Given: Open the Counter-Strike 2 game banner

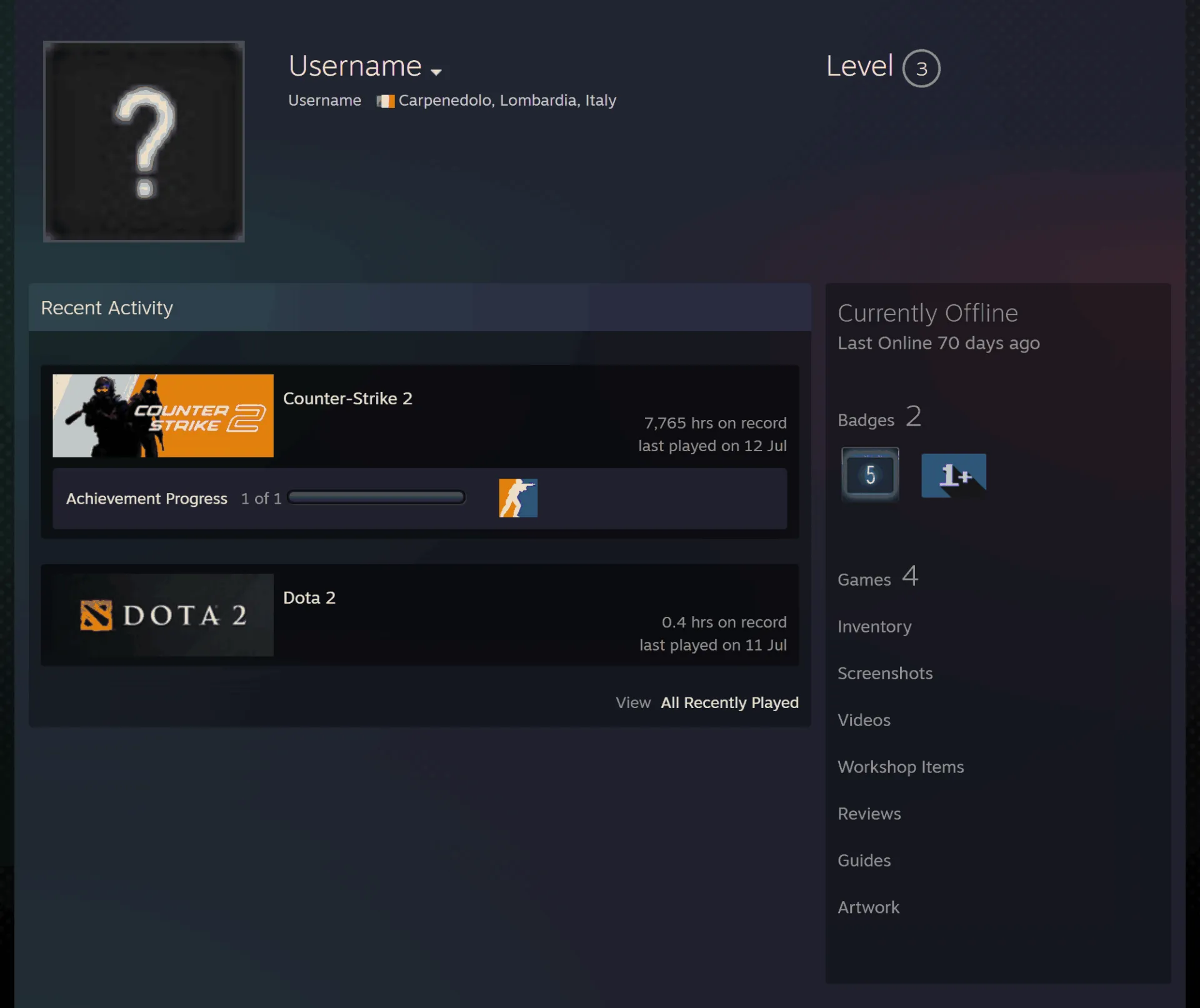Looking at the screenshot, I should [x=163, y=416].
